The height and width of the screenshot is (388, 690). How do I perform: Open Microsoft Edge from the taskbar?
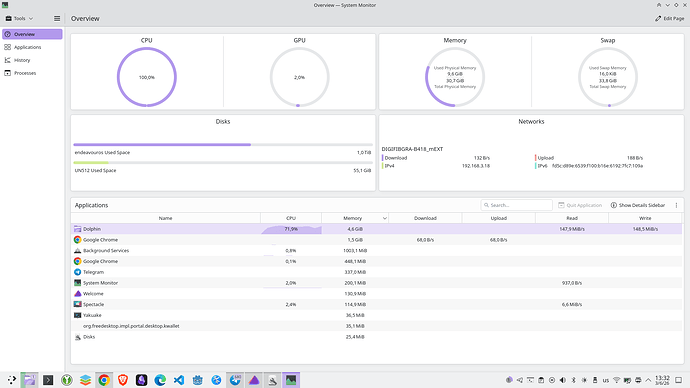click(160, 380)
